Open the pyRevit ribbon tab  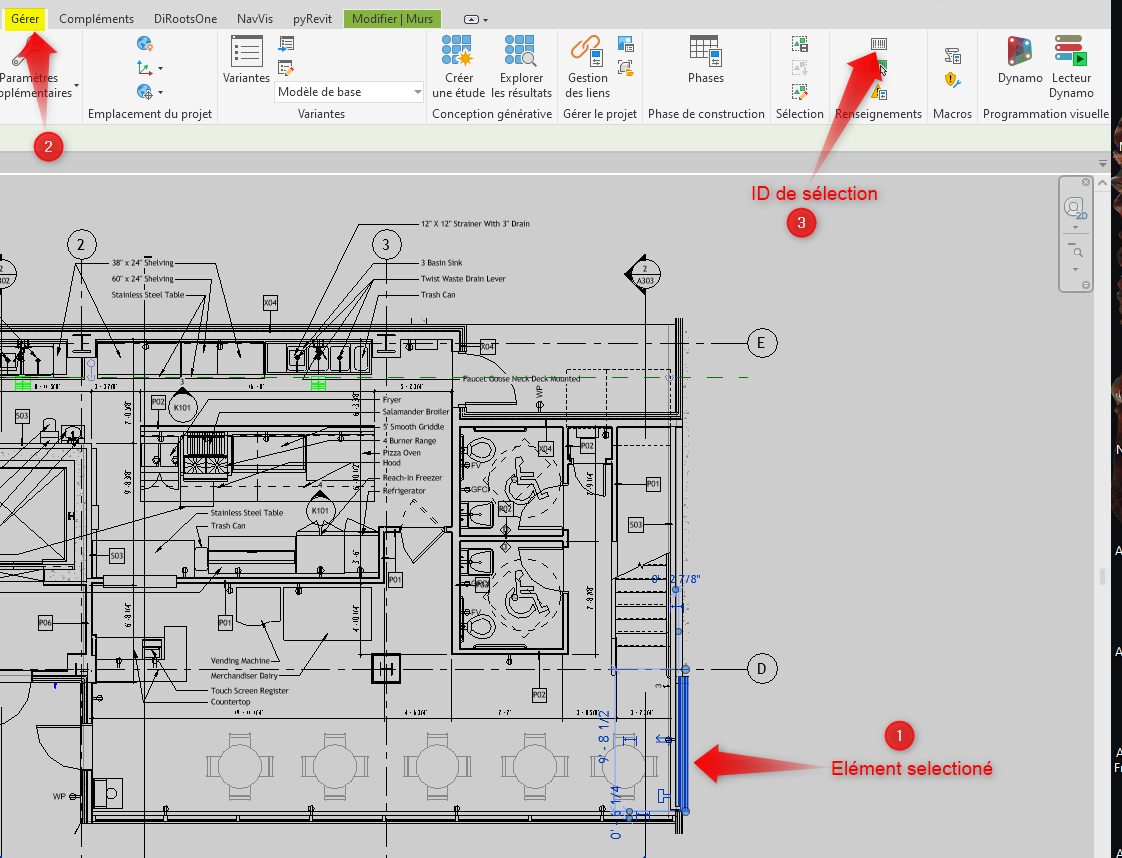click(313, 19)
